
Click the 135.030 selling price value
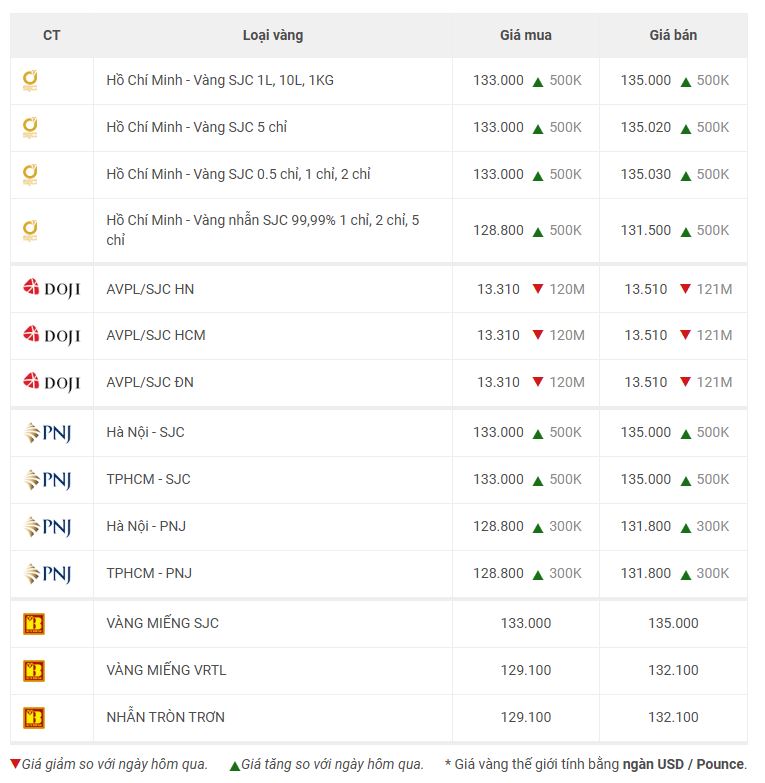(646, 174)
